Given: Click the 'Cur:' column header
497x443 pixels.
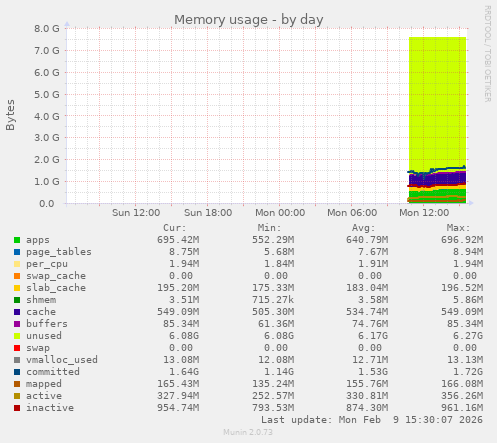Looking at the screenshot, I should pos(175,228).
